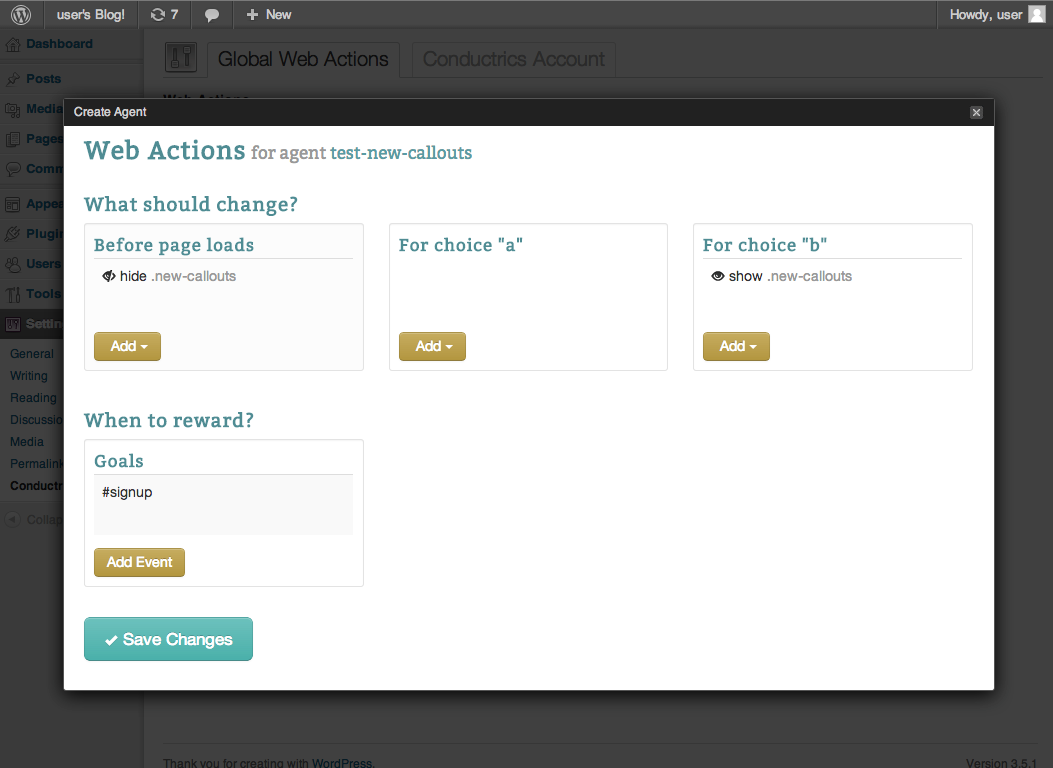Open Add dropdown under For choice "a"
The height and width of the screenshot is (768, 1053).
432,346
